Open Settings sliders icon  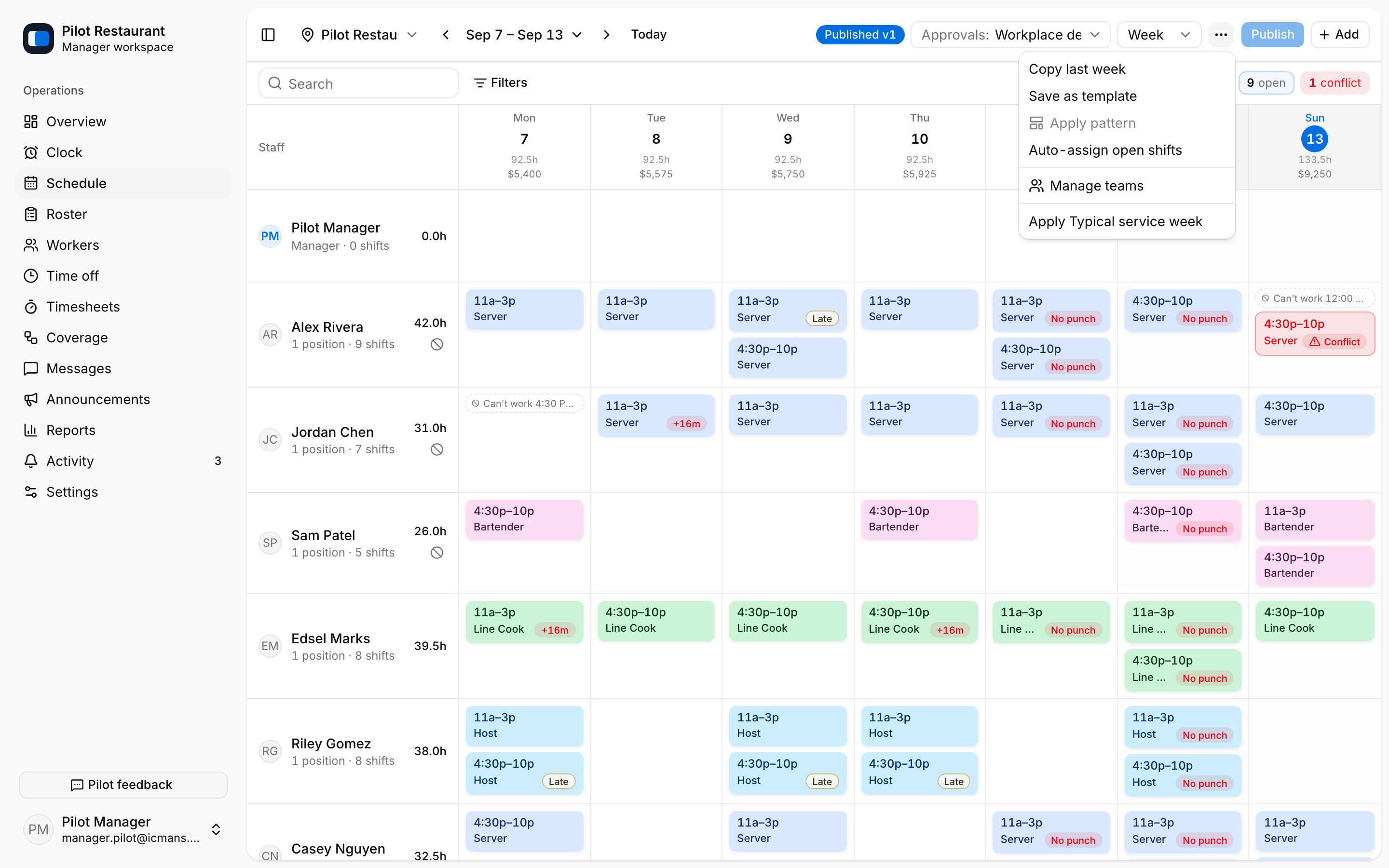(x=31, y=492)
